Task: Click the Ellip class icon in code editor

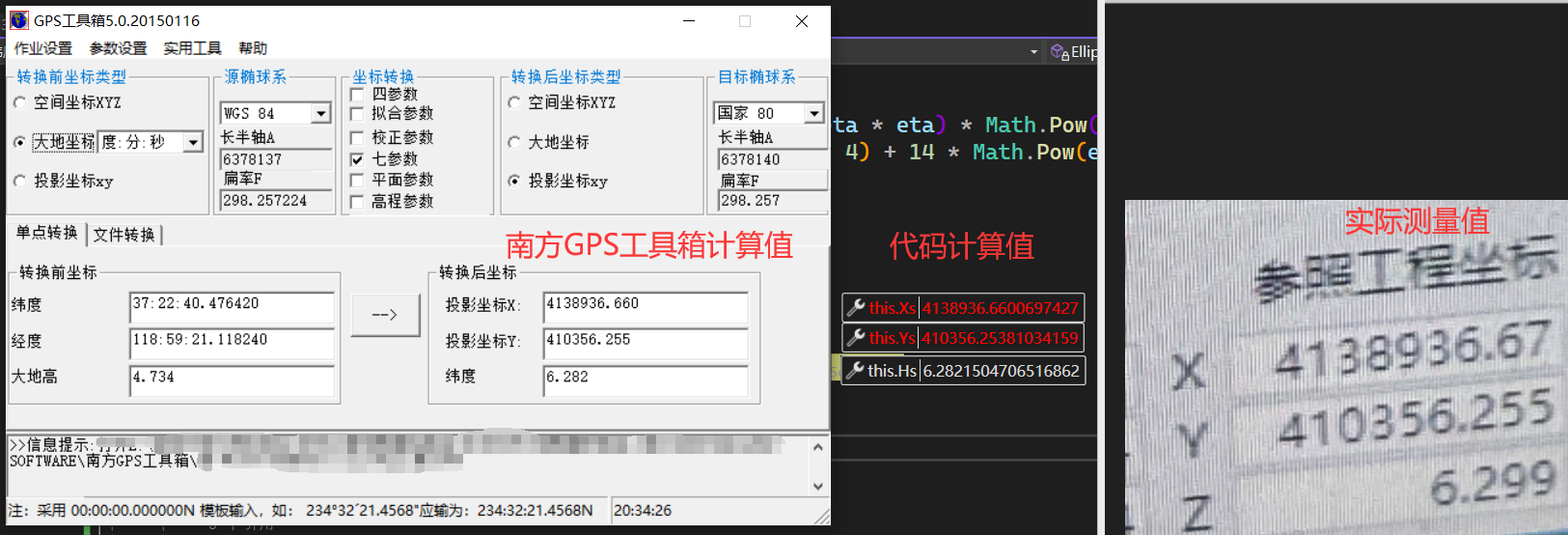Action: pos(1059,51)
